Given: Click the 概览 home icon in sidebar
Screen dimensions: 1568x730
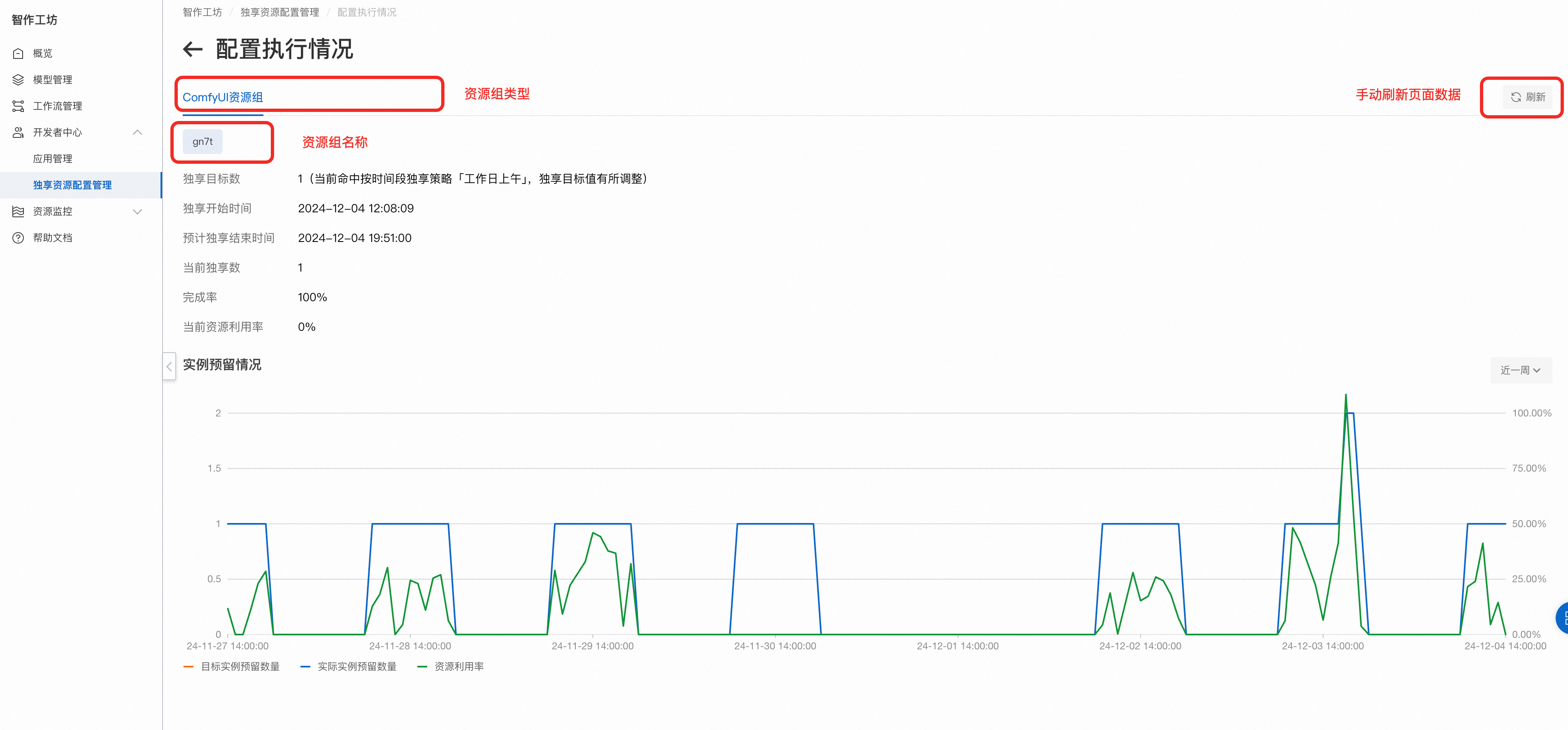Looking at the screenshot, I should pos(18,53).
